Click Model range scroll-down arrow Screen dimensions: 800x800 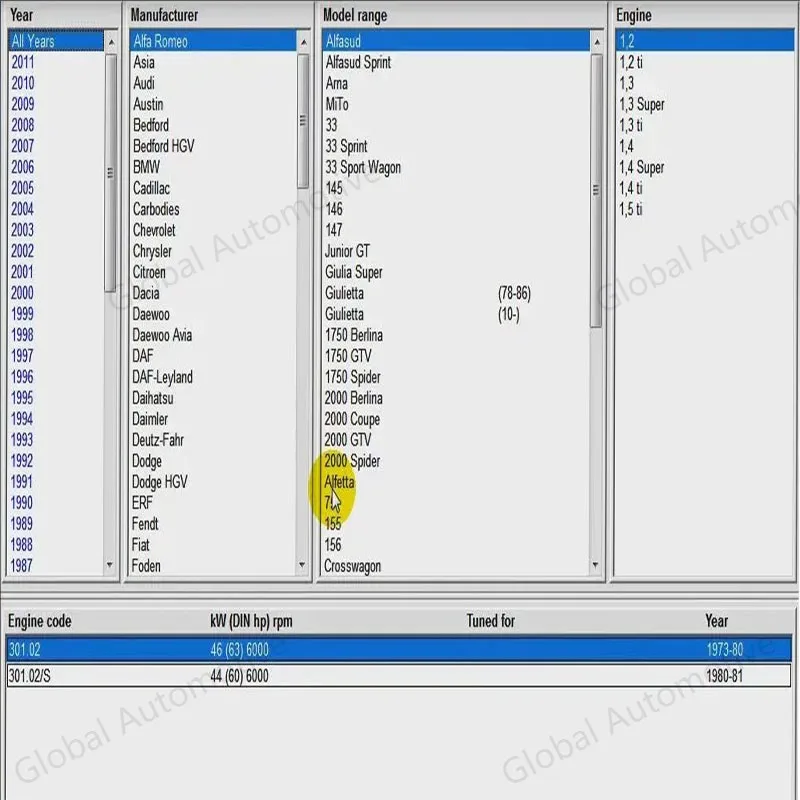[595, 564]
